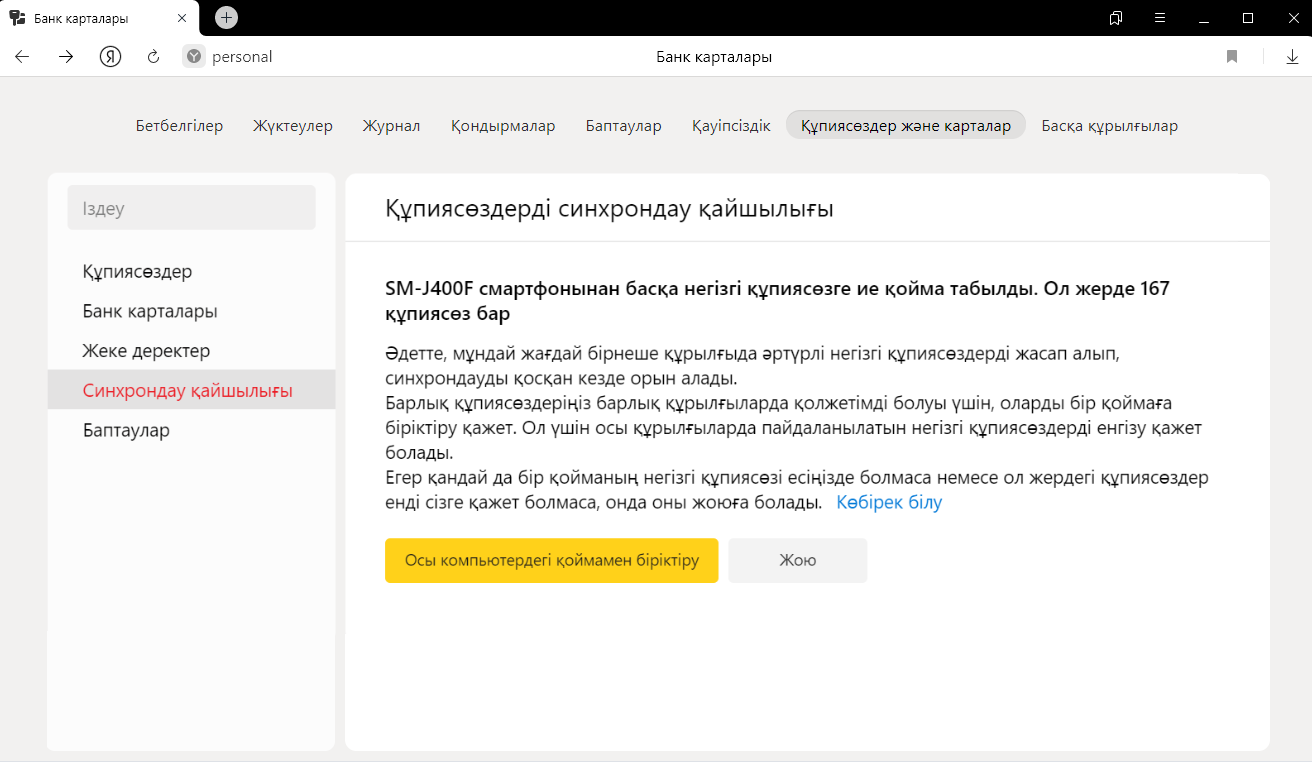Image resolution: width=1312 pixels, height=762 pixels.
Task: Open the bookmarks panel icon in title bar
Action: (x=1116, y=18)
